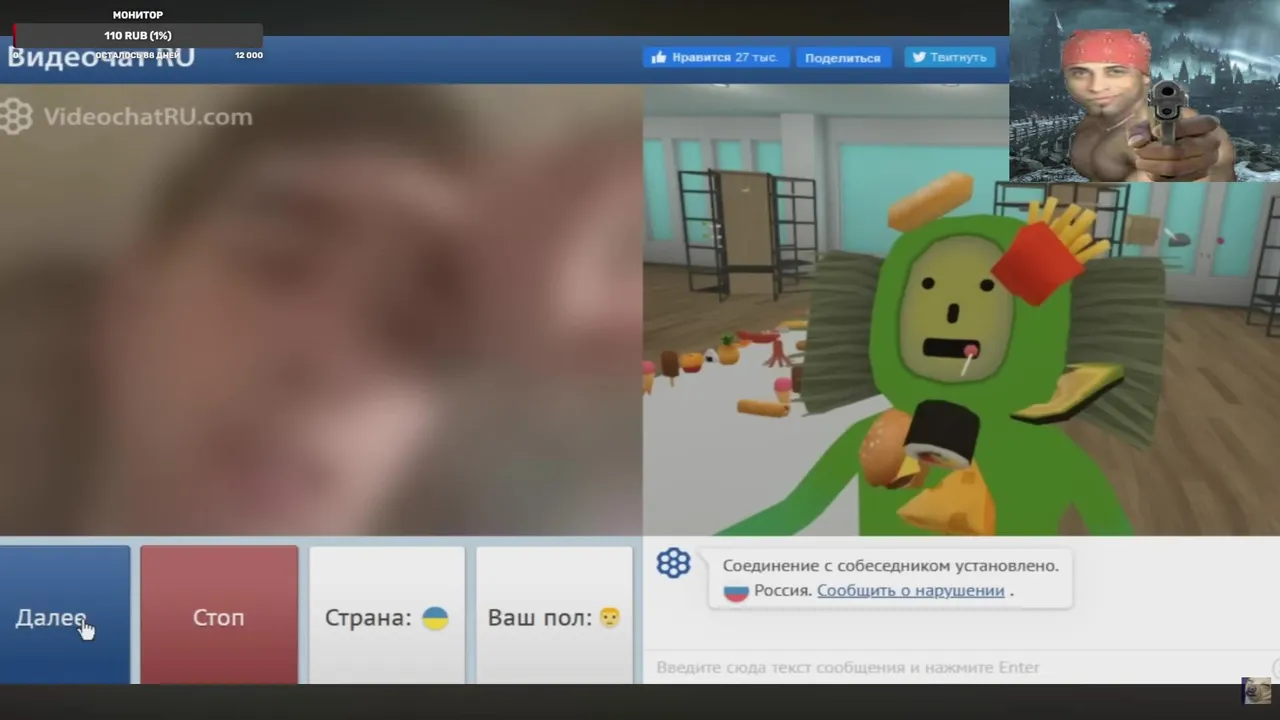1280x720 pixels.
Task: Click the flower logo beside connection message
Action: [x=673, y=563]
